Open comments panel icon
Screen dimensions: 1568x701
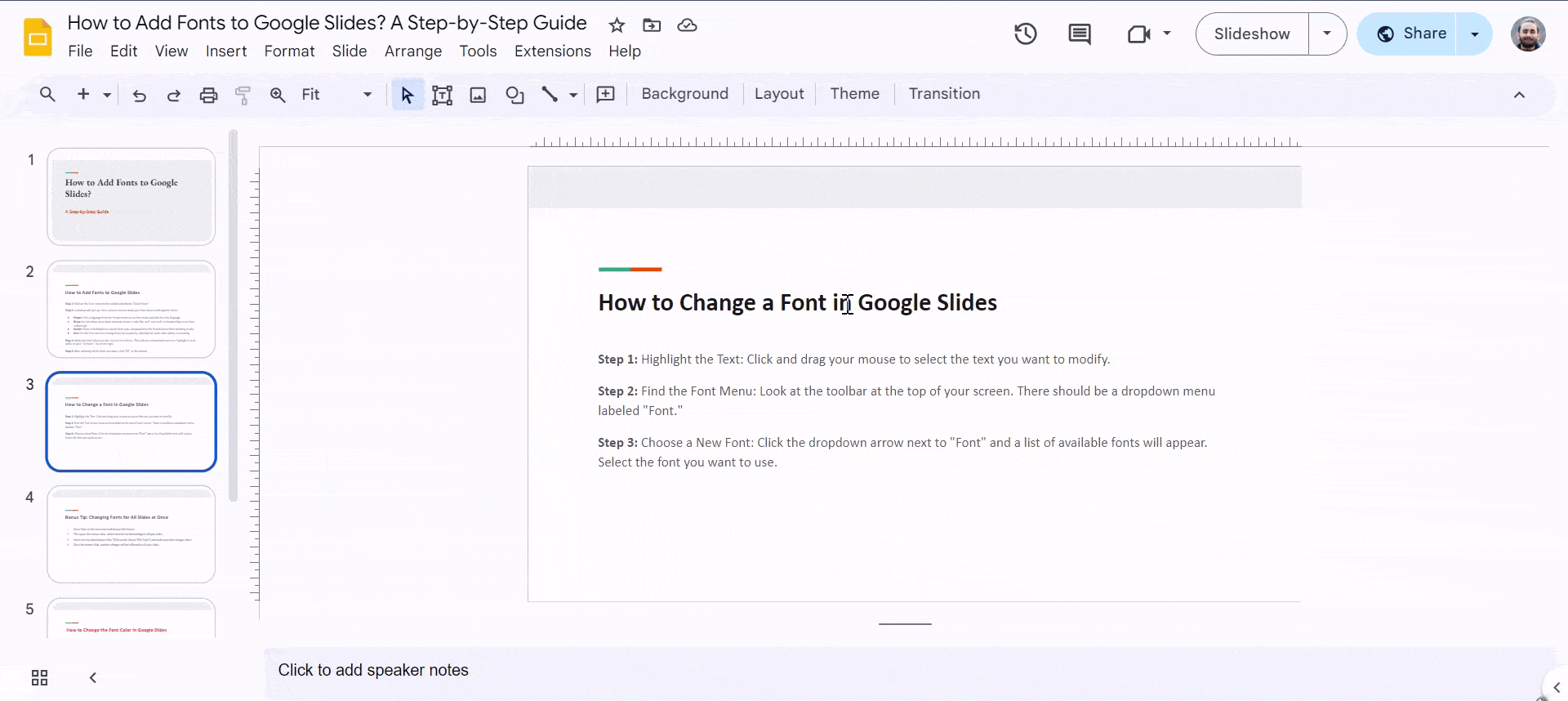point(1079,33)
